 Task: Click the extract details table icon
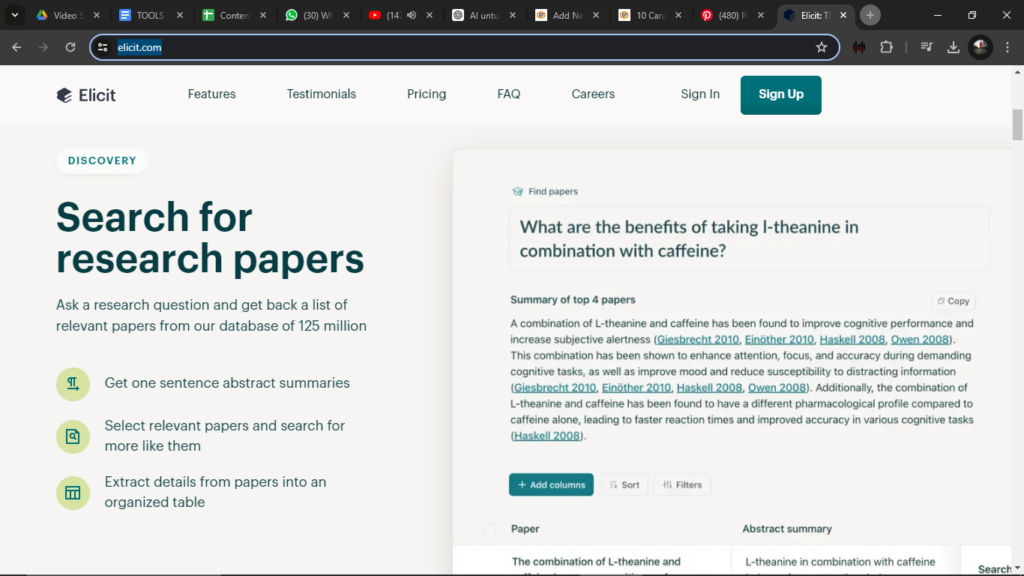click(x=73, y=493)
